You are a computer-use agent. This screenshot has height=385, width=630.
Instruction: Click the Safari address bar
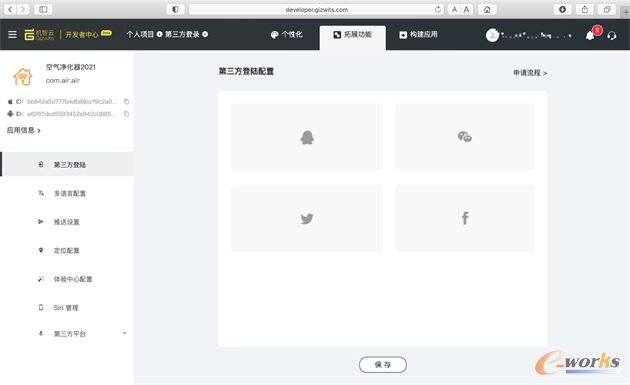click(316, 9)
